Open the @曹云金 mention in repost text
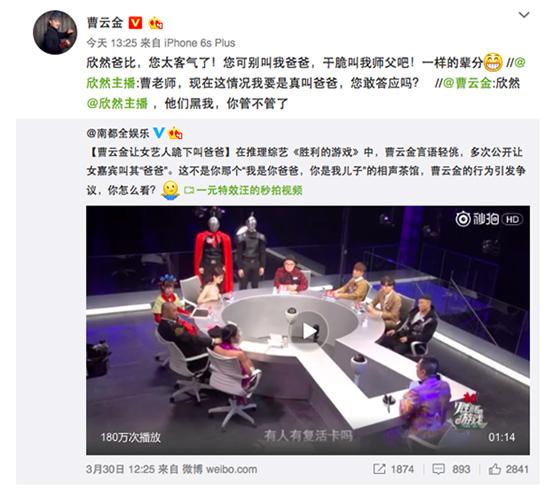 [467, 83]
